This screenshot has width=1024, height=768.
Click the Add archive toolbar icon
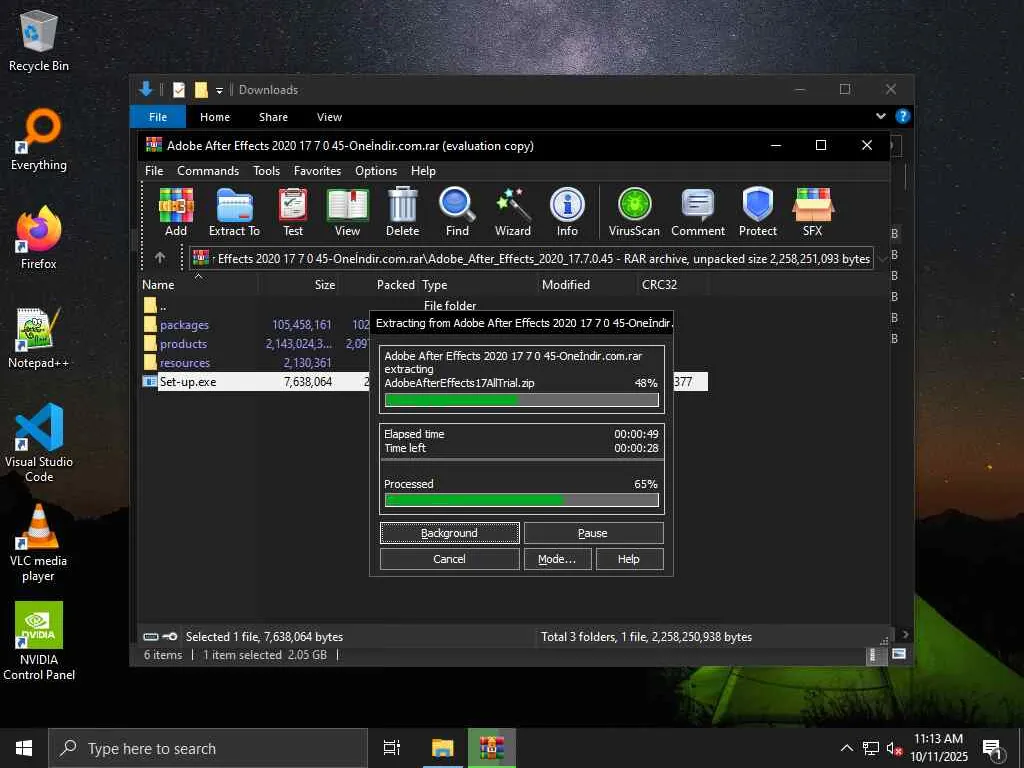(x=176, y=212)
